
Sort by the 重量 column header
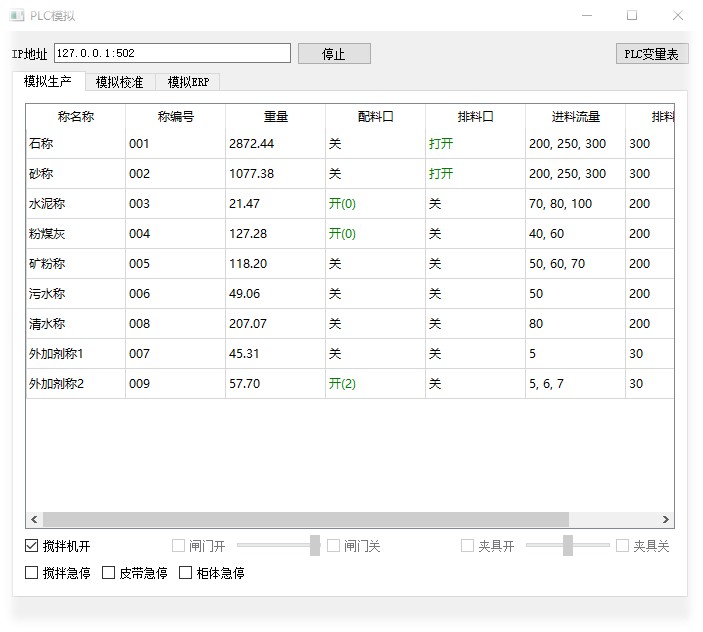pyautogui.click(x=275, y=117)
